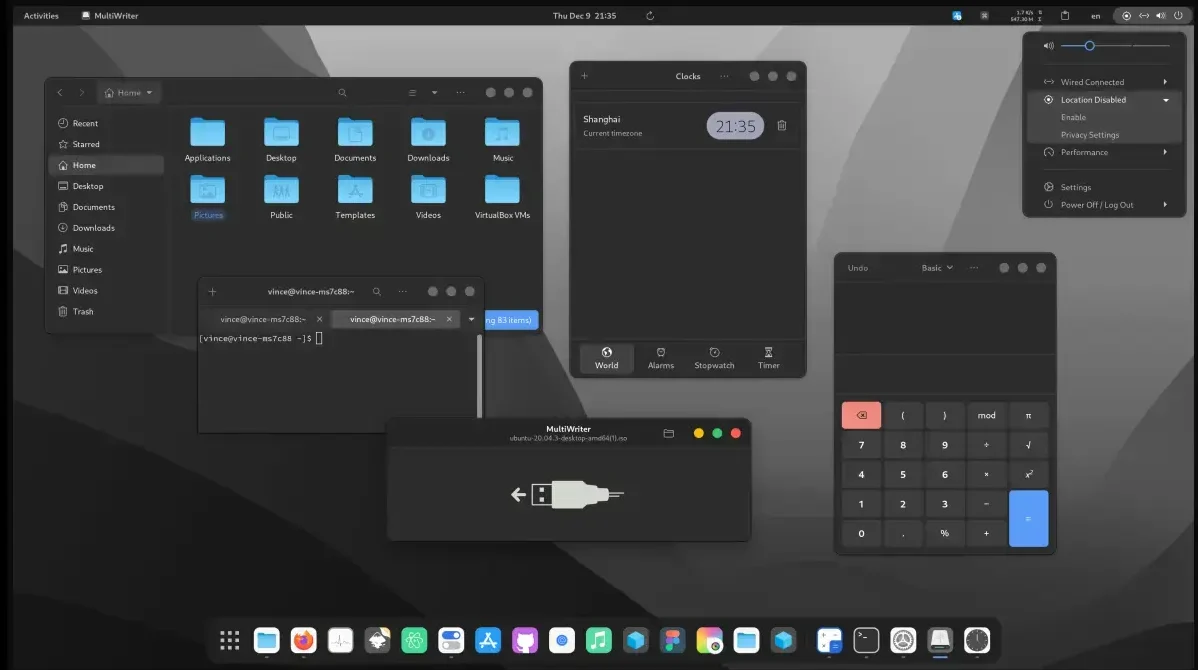Image resolution: width=1198 pixels, height=670 pixels.
Task: Open the search in the file manager
Action: pos(342,92)
